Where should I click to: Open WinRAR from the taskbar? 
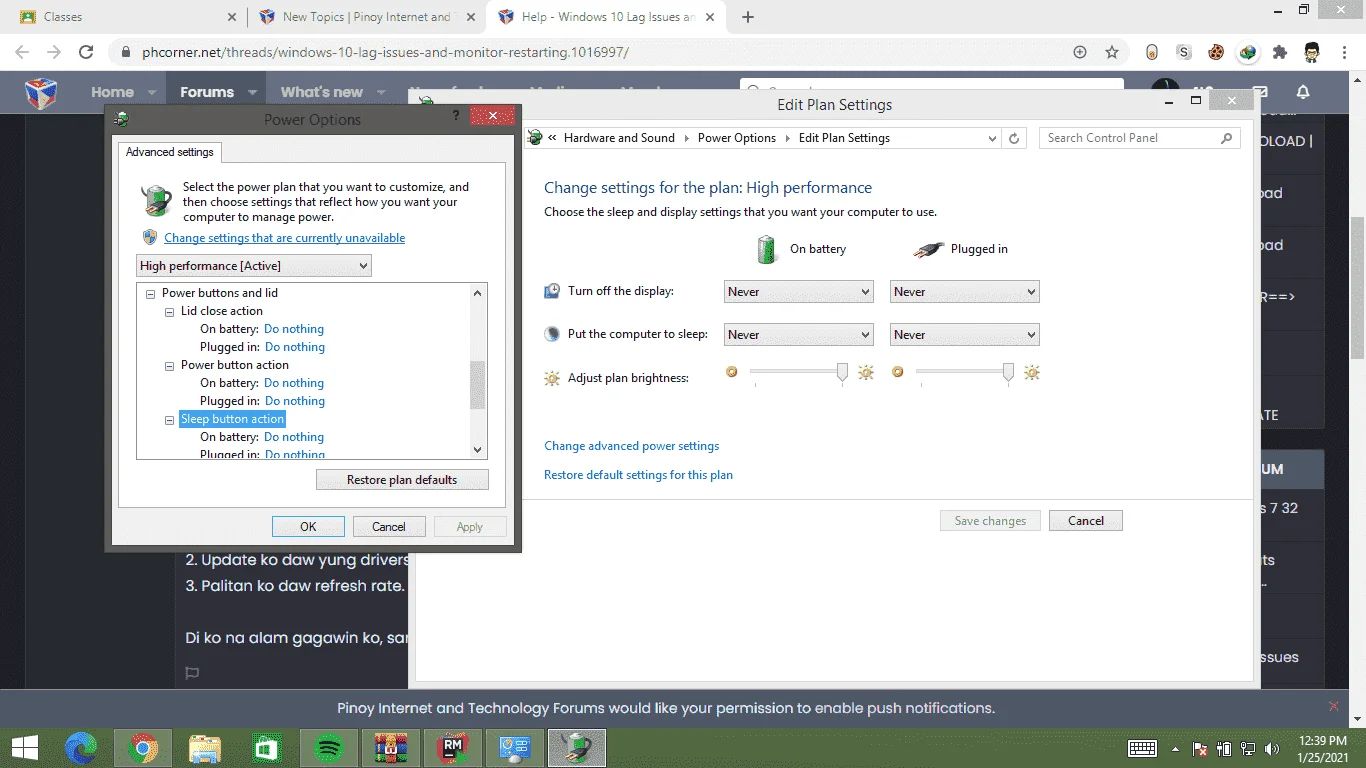click(x=391, y=748)
